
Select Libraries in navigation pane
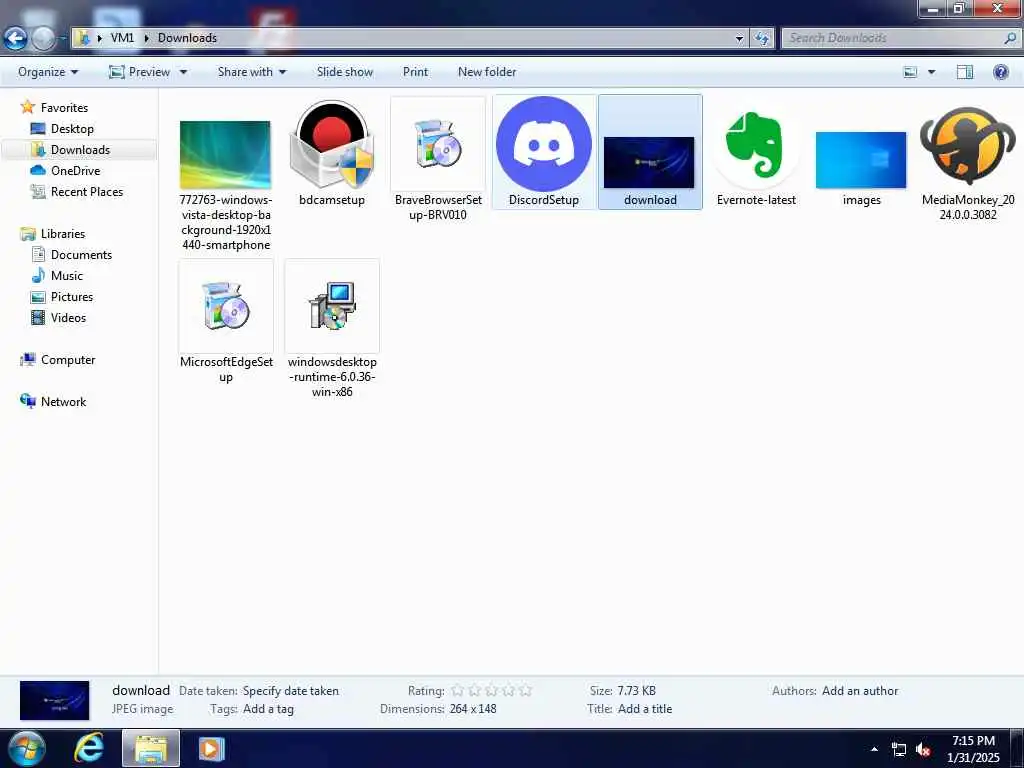53,234
